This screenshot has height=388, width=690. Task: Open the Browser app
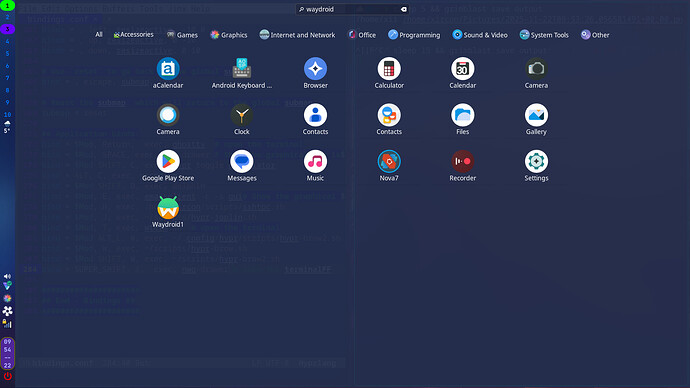pos(315,73)
